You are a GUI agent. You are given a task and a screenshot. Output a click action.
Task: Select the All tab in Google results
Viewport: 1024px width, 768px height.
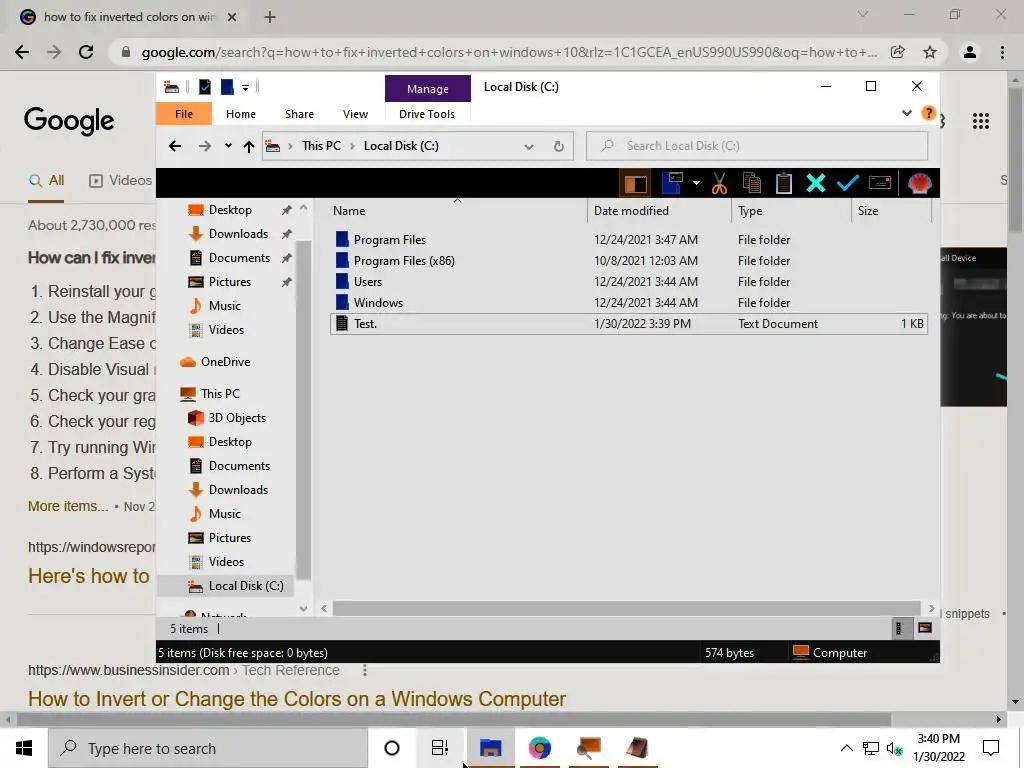[46, 181]
